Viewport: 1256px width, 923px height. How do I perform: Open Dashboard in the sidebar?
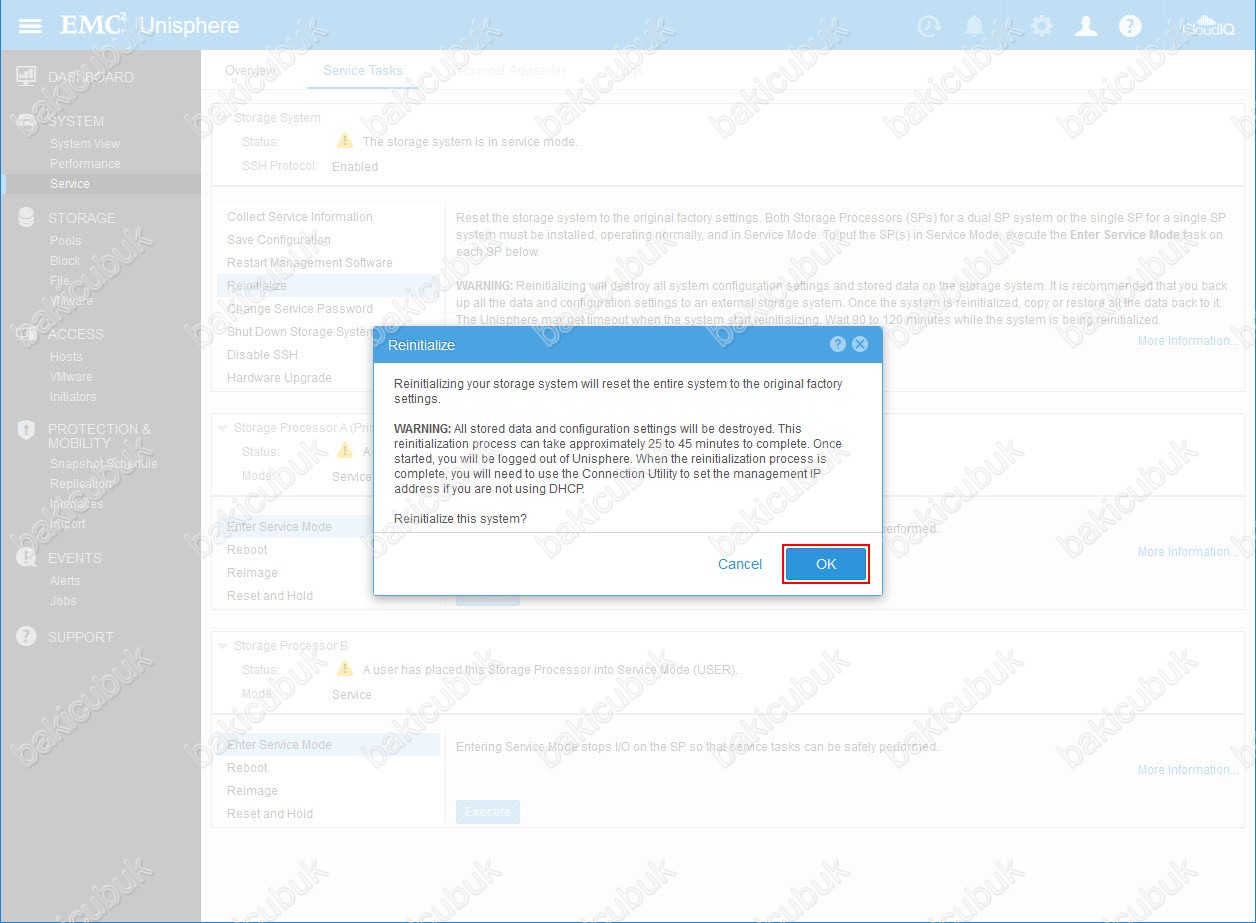(x=91, y=77)
